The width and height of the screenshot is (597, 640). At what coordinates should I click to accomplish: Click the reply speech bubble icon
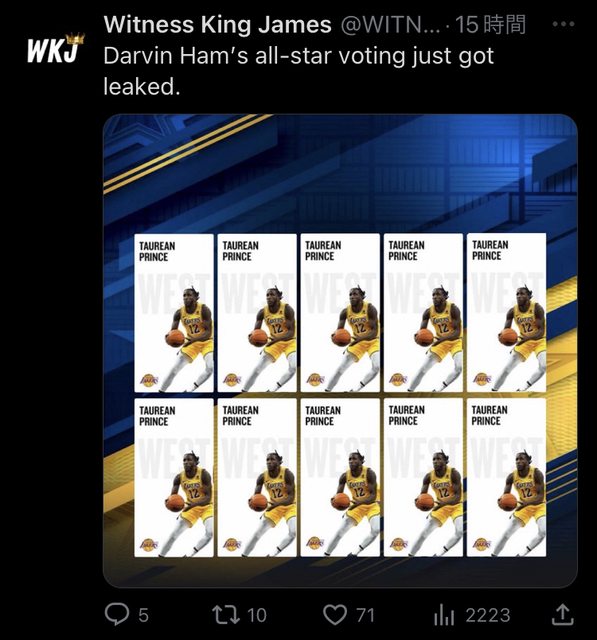click(117, 614)
